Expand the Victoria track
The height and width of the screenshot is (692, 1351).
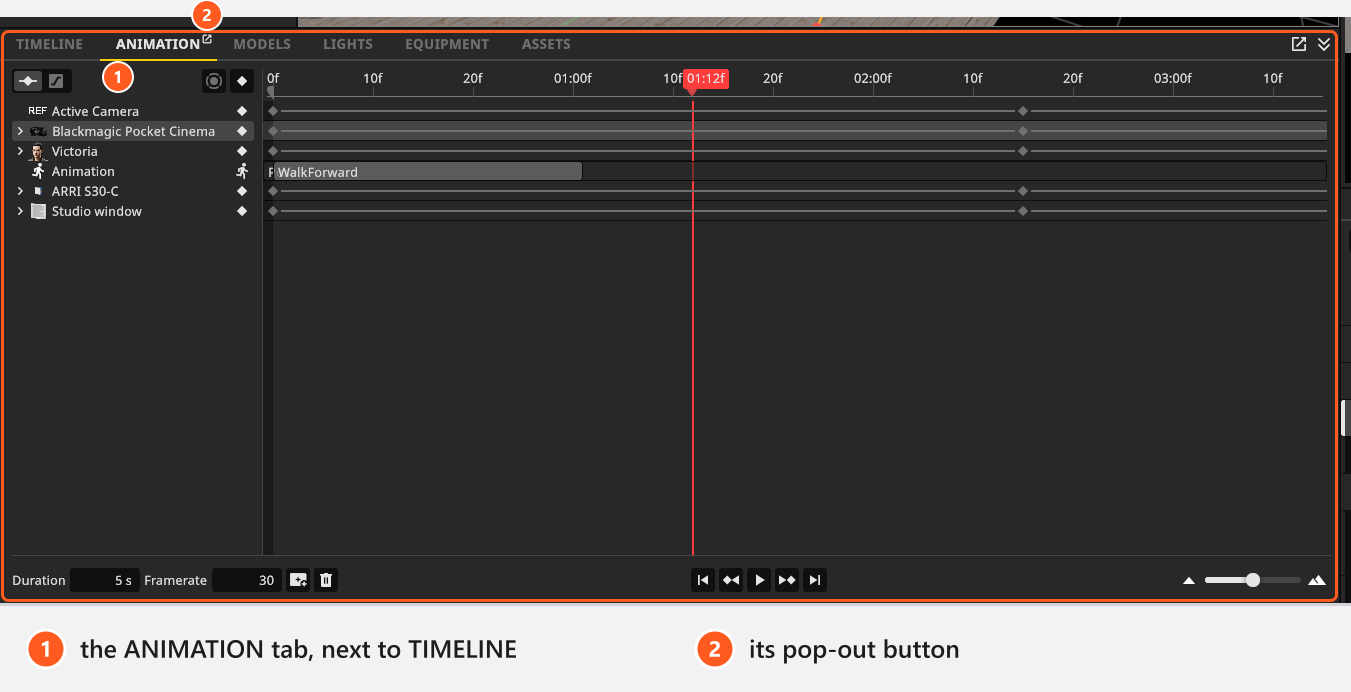(20, 151)
